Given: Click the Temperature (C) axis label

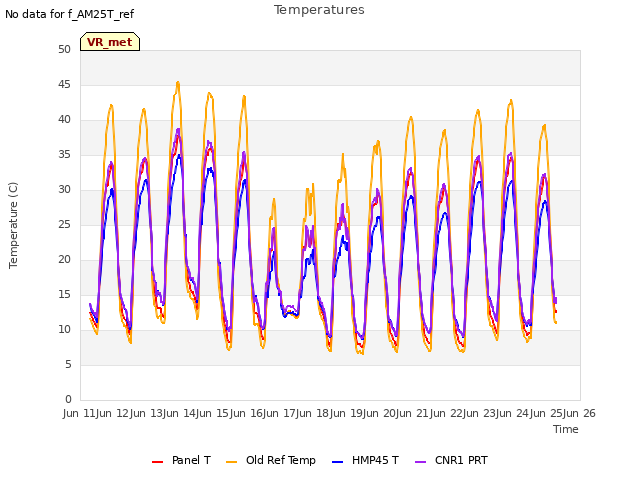Looking at the screenshot, I should [x=13, y=225].
